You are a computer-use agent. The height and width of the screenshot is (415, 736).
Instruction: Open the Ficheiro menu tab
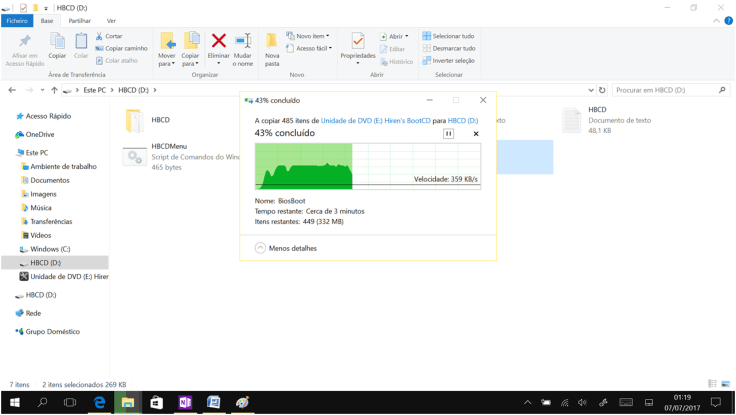tap(17, 20)
